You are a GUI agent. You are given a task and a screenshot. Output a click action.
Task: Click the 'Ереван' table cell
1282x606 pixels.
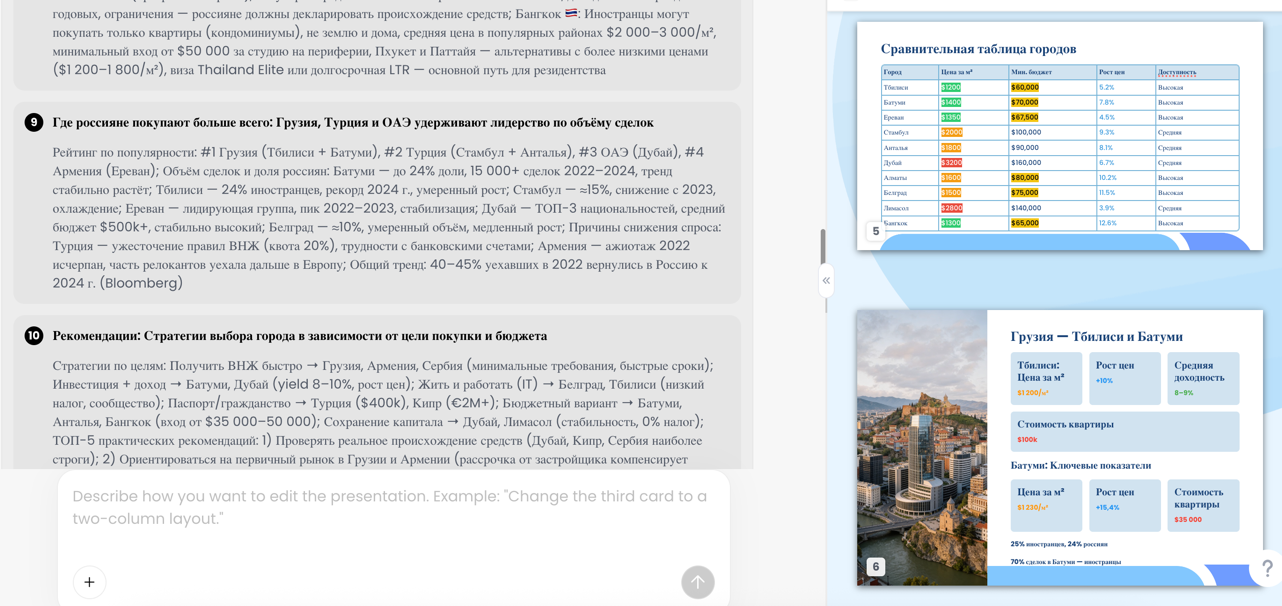coord(909,117)
